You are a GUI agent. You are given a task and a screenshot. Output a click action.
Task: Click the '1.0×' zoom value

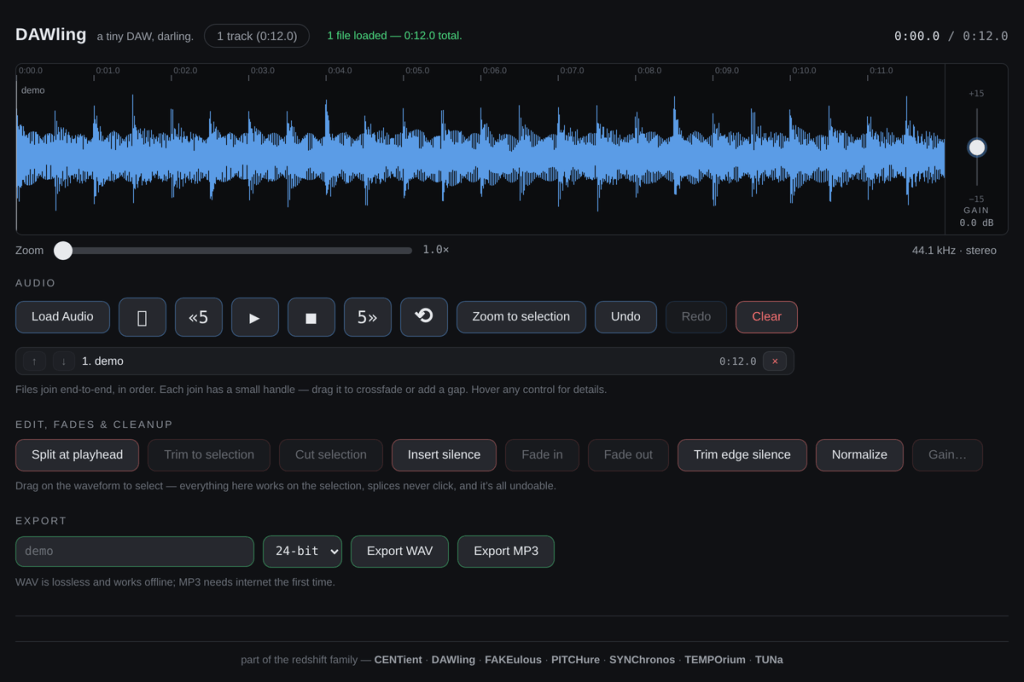click(x=436, y=250)
